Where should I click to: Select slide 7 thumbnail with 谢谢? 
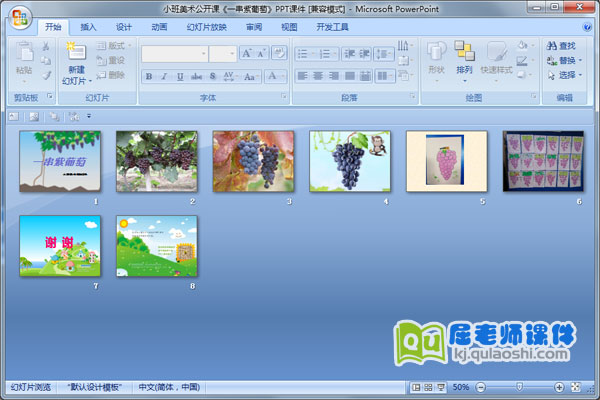[x=60, y=246]
